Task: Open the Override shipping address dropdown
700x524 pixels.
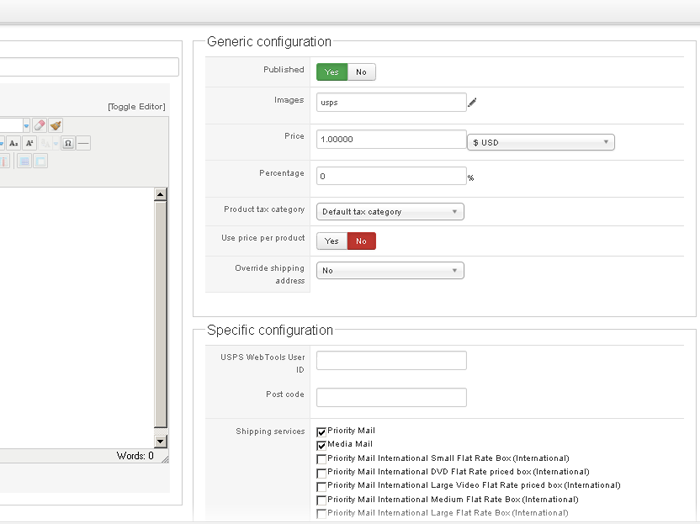Action: [x=390, y=270]
